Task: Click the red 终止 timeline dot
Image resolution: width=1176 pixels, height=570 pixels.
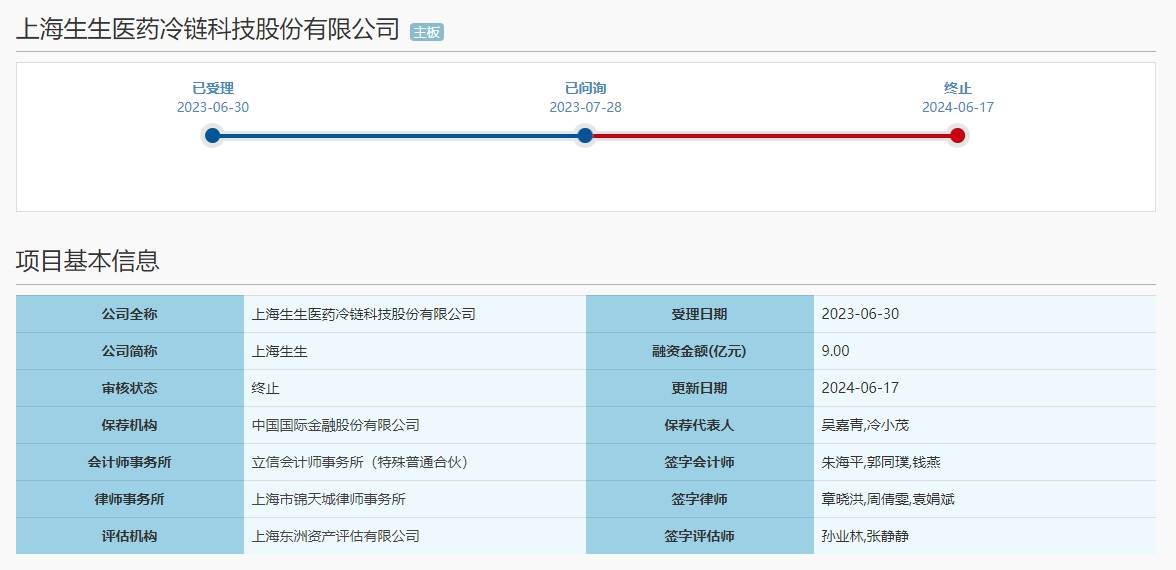Action: (x=957, y=135)
